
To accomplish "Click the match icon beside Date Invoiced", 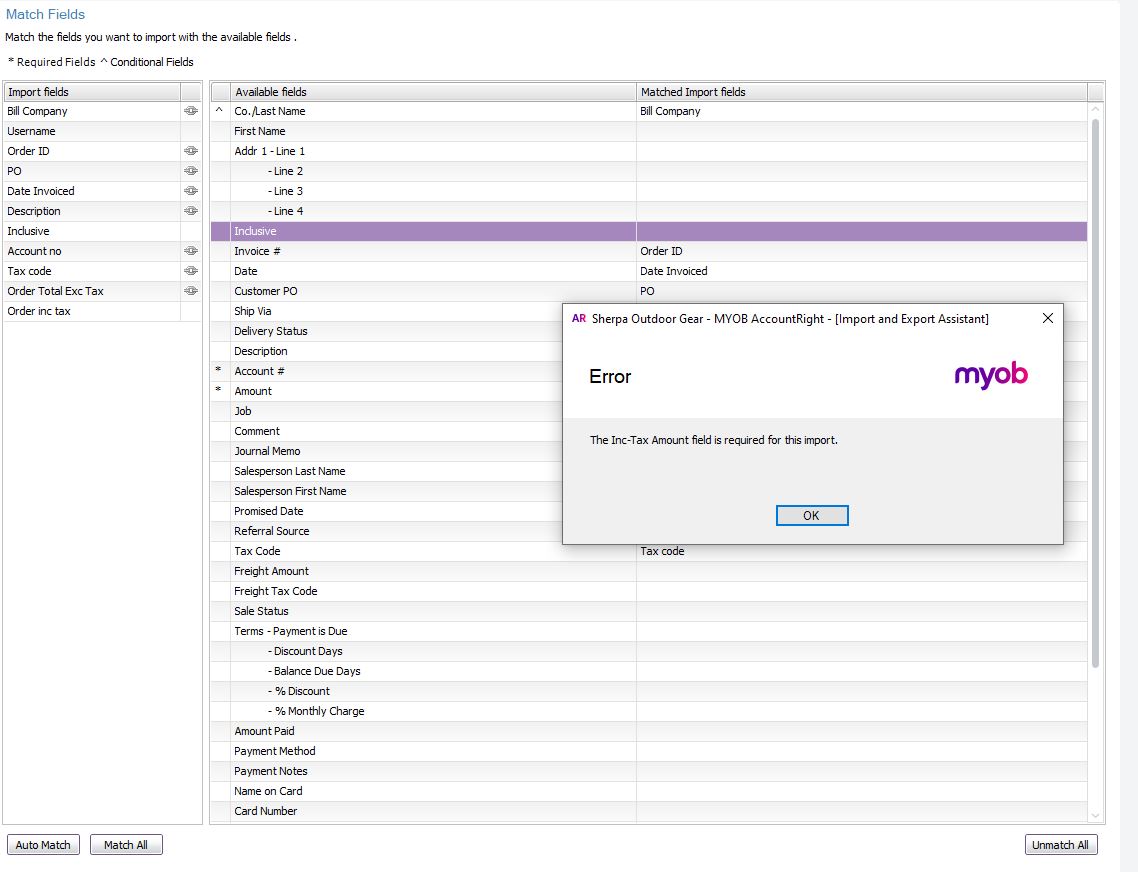I will [x=191, y=191].
